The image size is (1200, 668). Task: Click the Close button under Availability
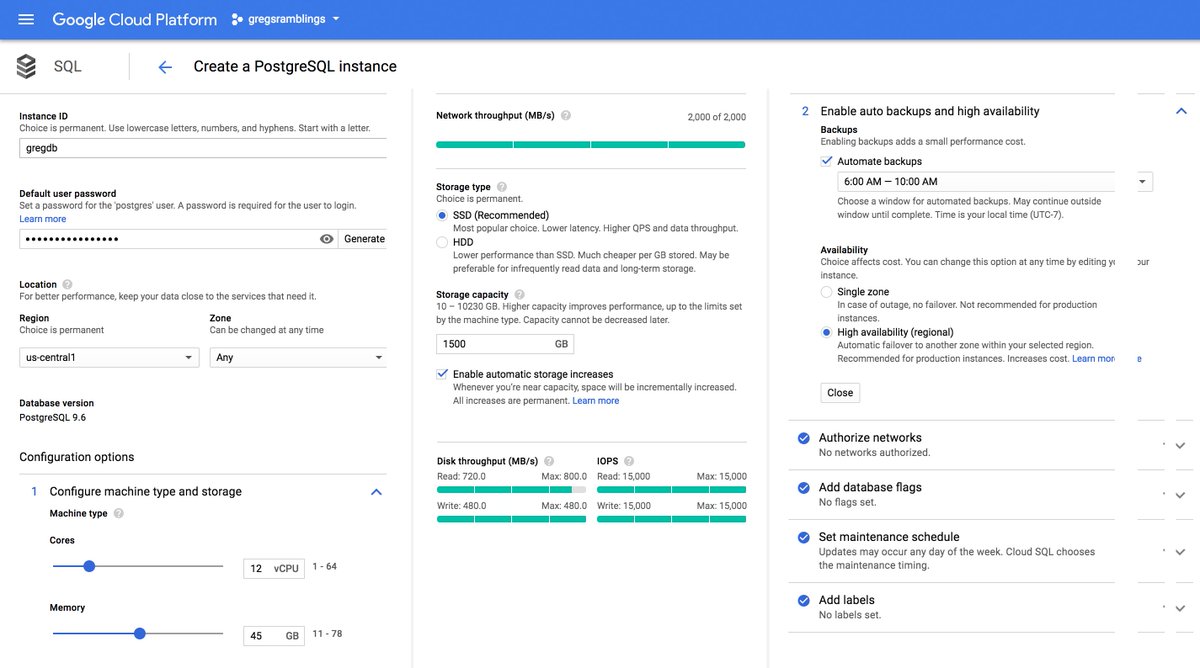tap(840, 393)
